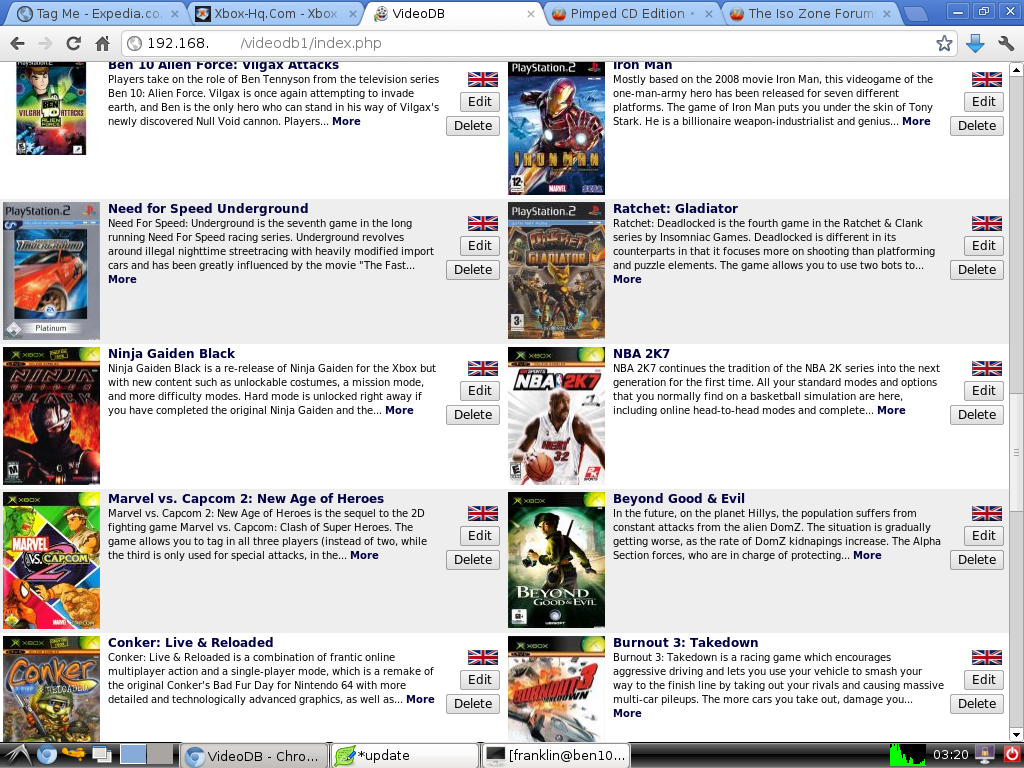Click the UK flag for Iron Man
This screenshot has width=1024, height=768.
click(x=987, y=79)
